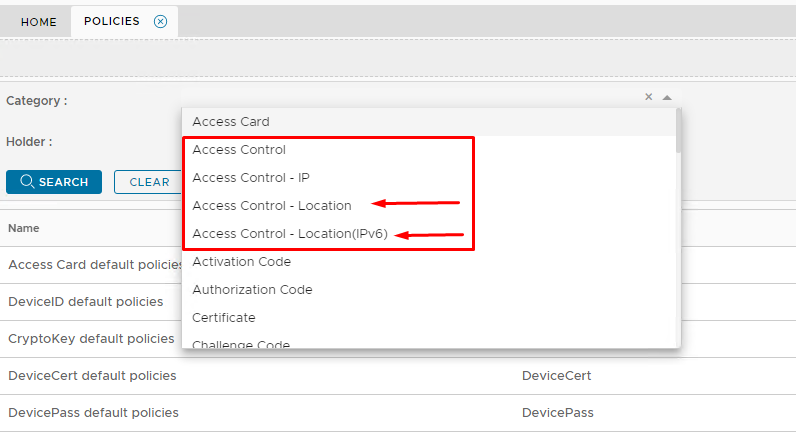Choose Access Control - Location option
The width and height of the screenshot is (796, 441).
pos(272,206)
